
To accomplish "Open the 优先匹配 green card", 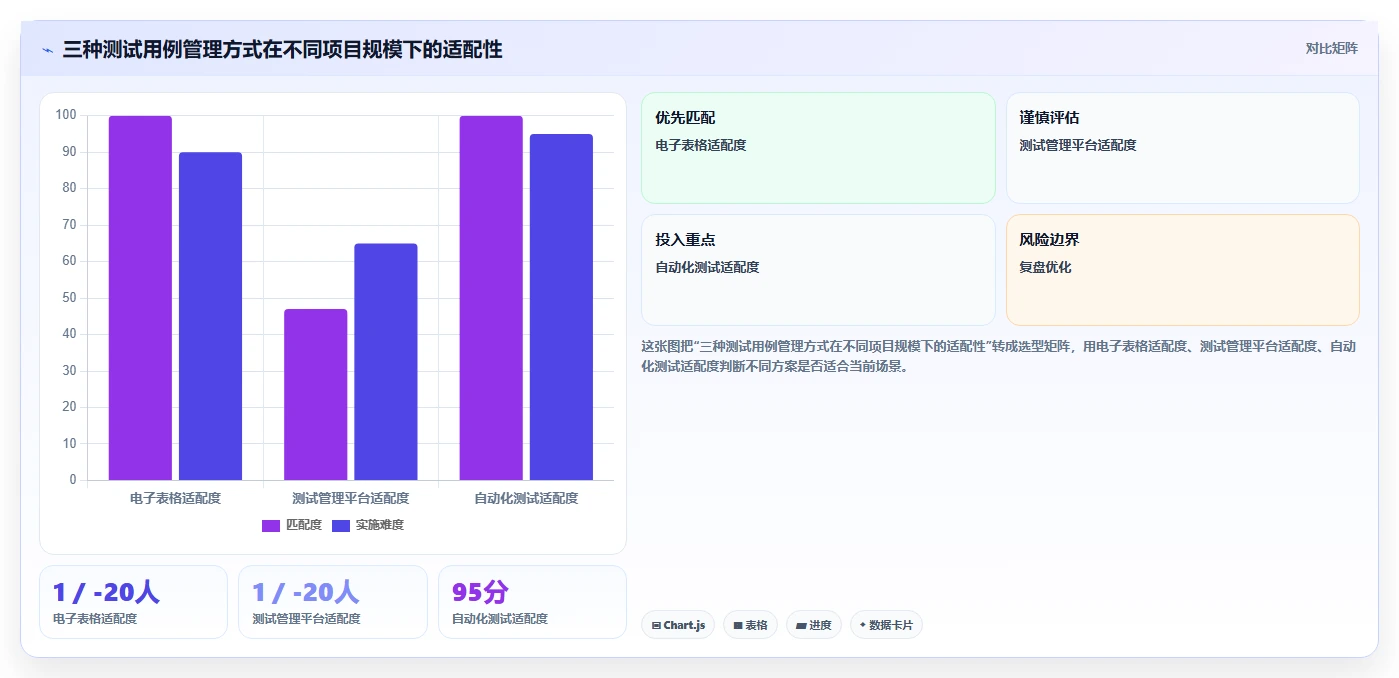I will tap(818, 148).
